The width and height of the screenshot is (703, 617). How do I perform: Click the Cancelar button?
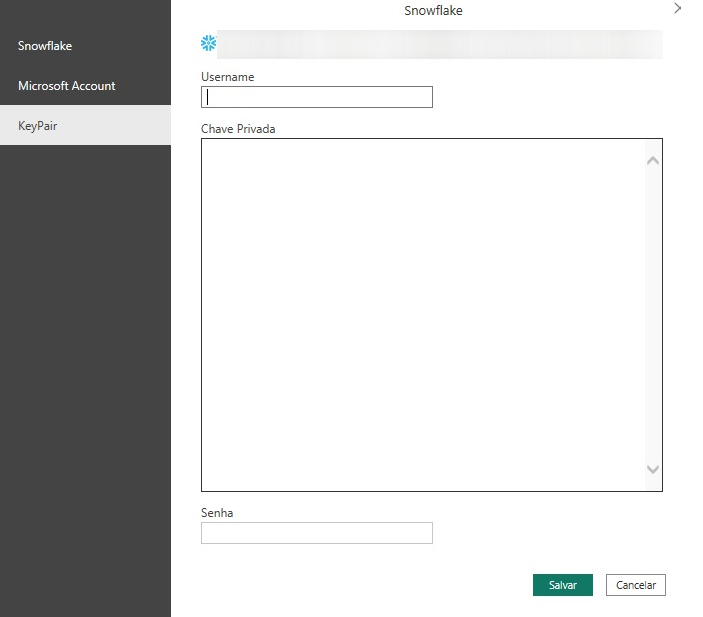[x=636, y=585]
